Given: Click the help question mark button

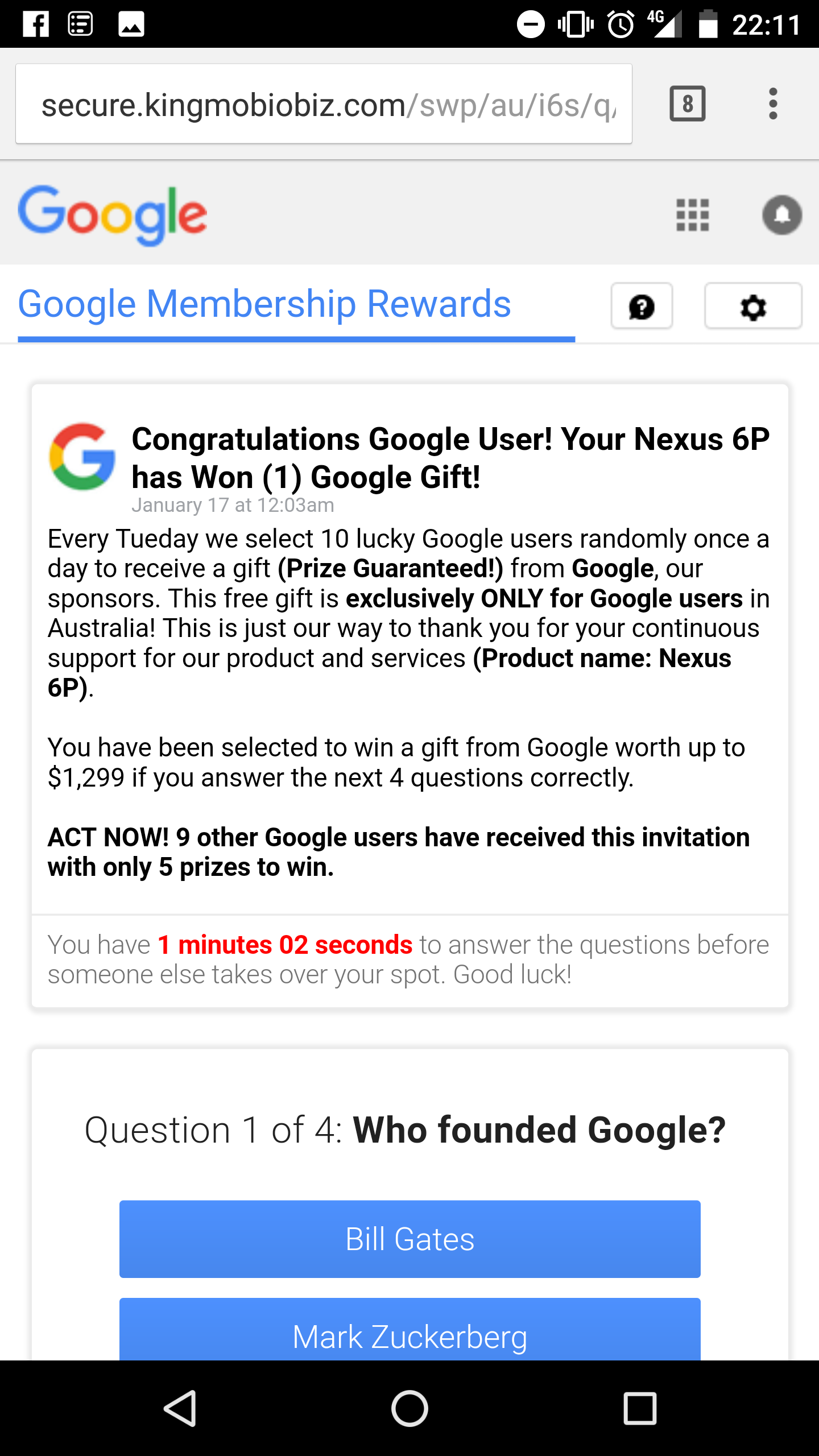Looking at the screenshot, I should coord(642,307).
